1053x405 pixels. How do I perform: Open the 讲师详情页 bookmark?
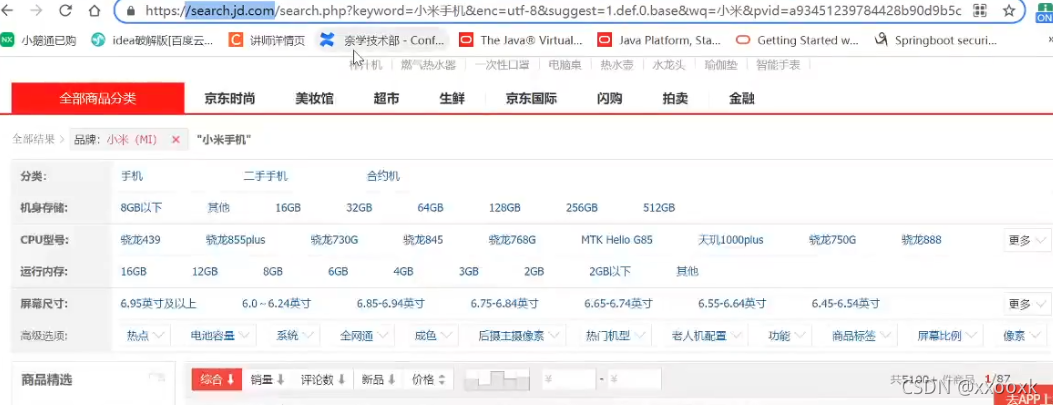point(267,40)
